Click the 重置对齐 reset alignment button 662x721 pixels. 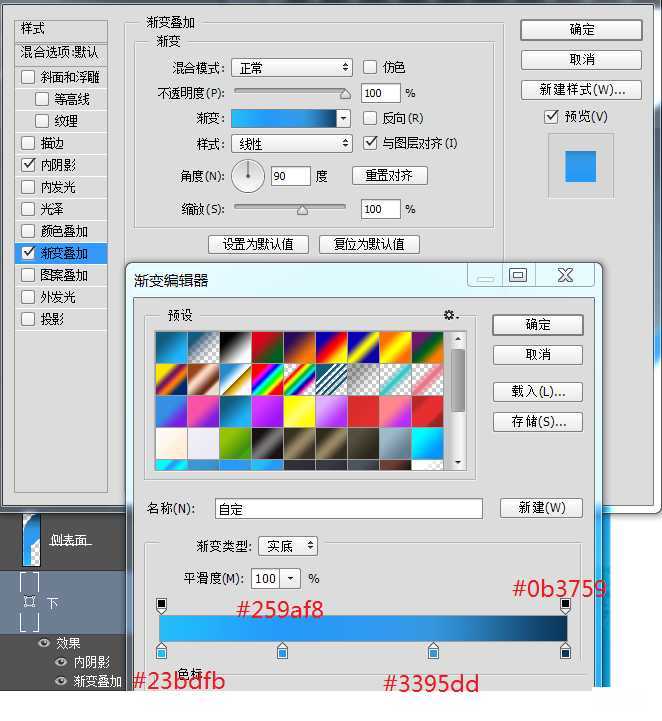pos(389,176)
